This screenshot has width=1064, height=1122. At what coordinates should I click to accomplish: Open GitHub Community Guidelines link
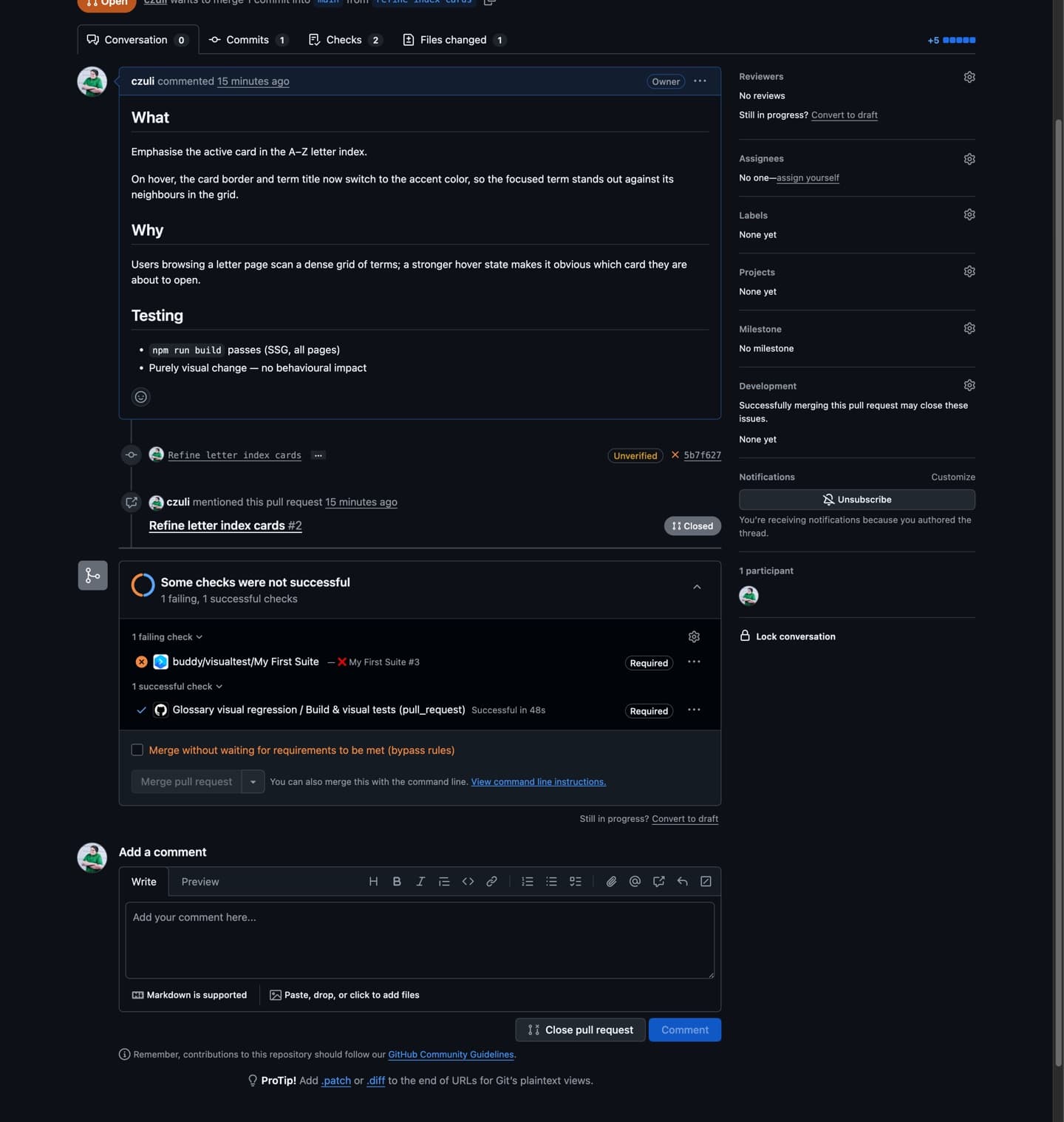click(451, 1054)
